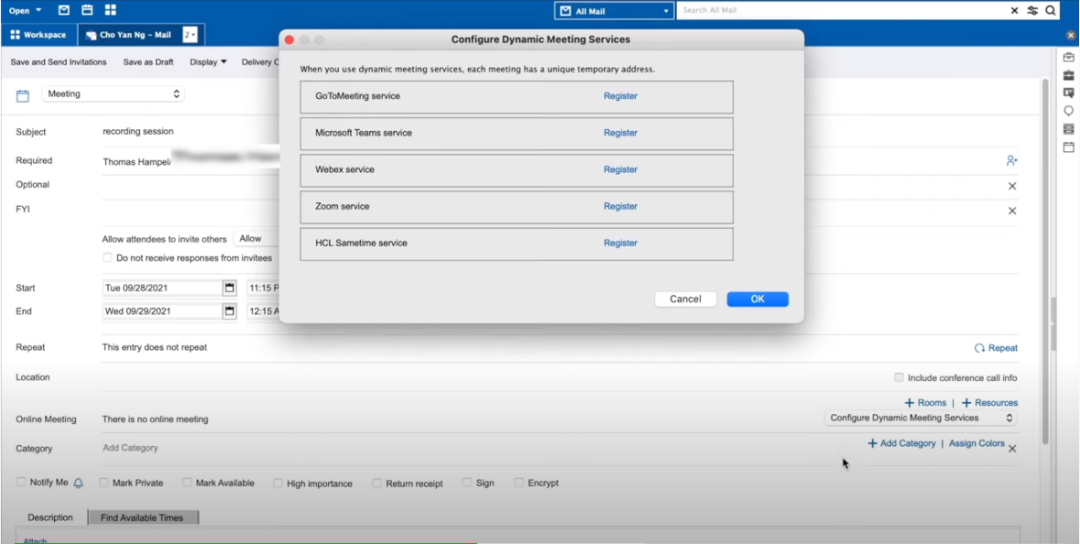This screenshot has height=544, width=1080.
Task: Open the chat bubble sidebar icon
Action: tap(1068, 111)
